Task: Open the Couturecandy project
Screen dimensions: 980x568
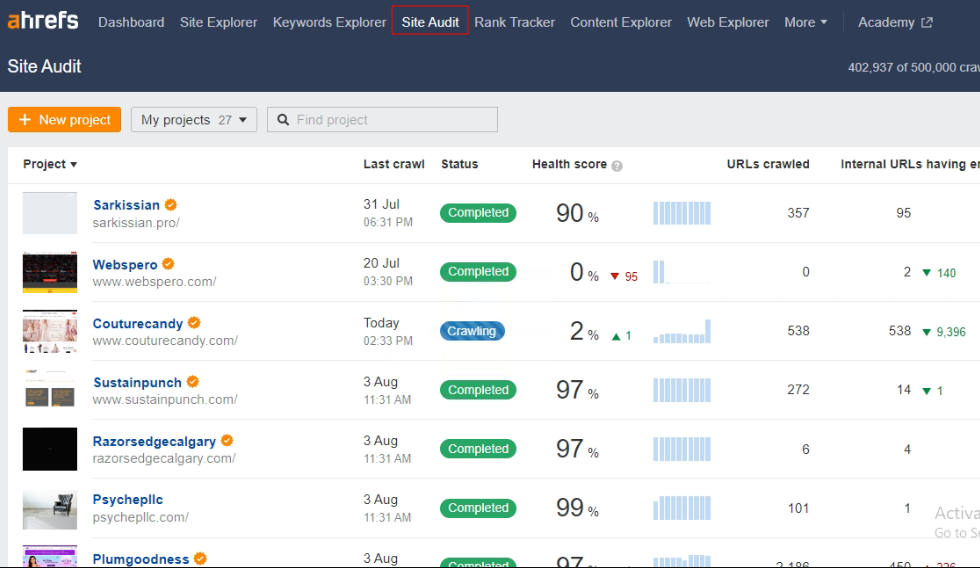Action: (138, 324)
